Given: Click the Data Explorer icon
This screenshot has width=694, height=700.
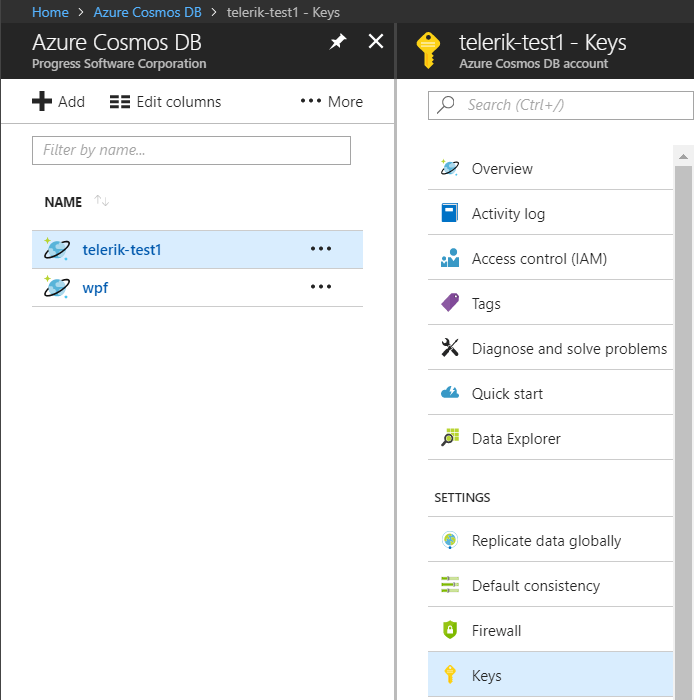Looking at the screenshot, I should click(x=450, y=438).
